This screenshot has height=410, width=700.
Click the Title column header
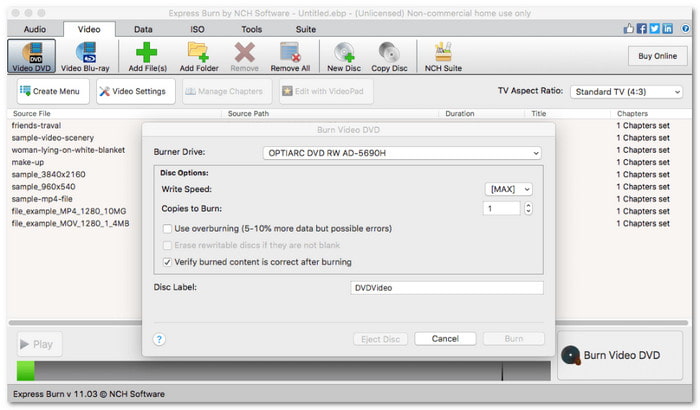click(567, 114)
